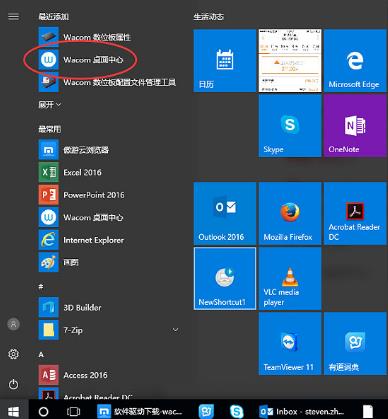Viewport: 388px width, 419px height.
Task: Switch to Outlook Inbox window on taskbar
Action: (x=302, y=411)
